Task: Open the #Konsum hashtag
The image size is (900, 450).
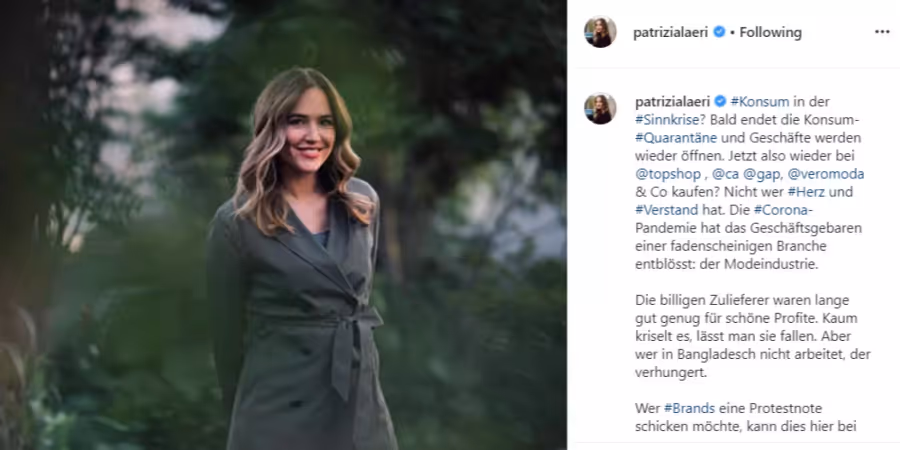Action: [759, 102]
